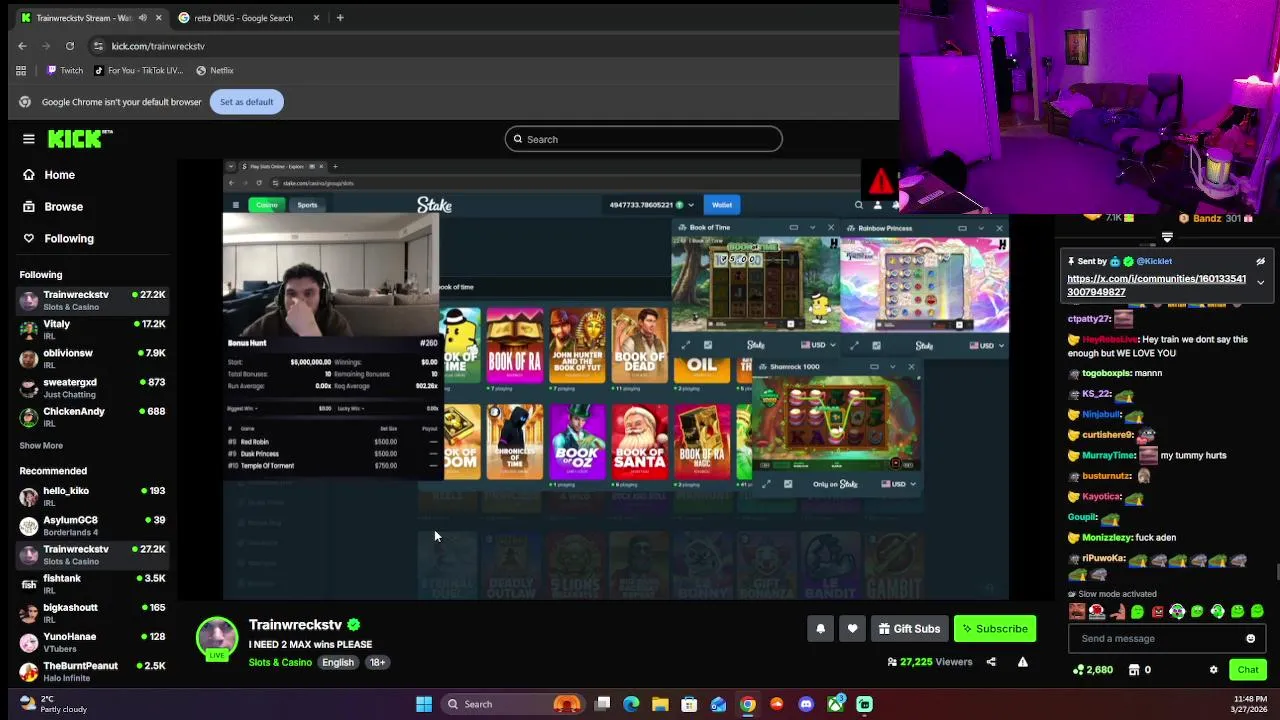
Task: Click the green Chat send button
Action: pos(1248,670)
